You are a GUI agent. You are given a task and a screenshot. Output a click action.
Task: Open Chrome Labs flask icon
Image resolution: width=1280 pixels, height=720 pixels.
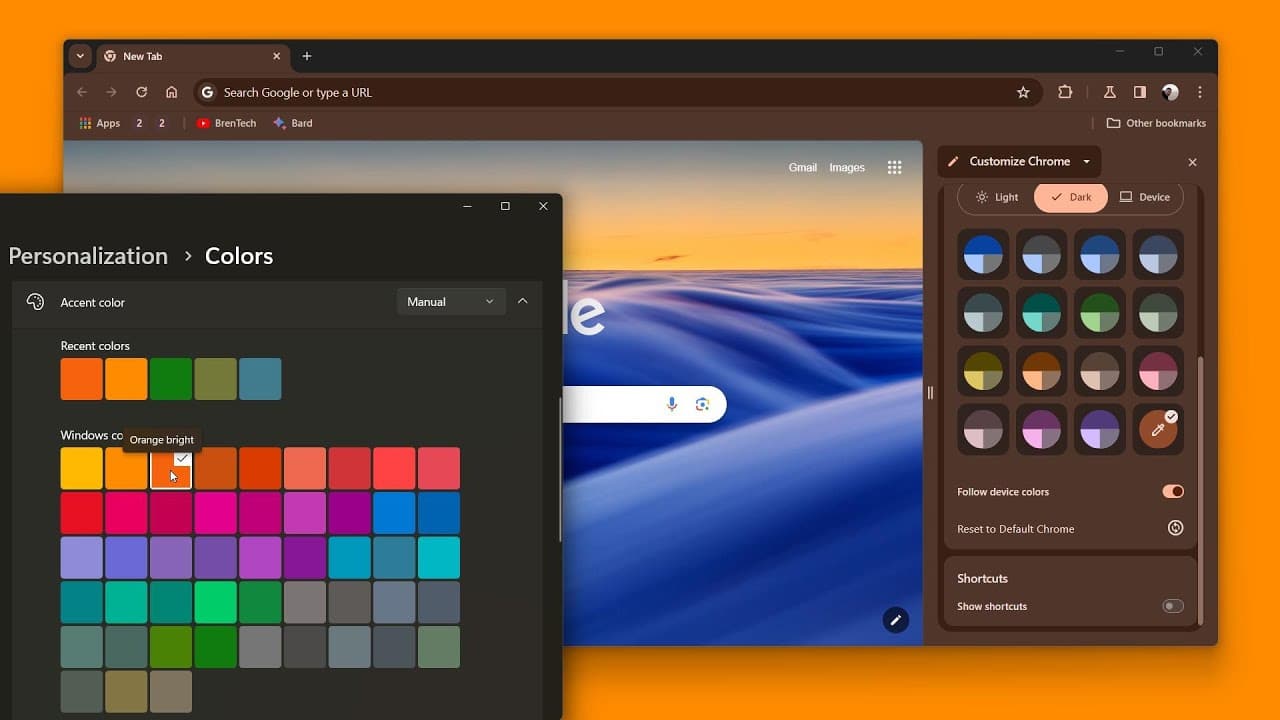coord(1109,92)
